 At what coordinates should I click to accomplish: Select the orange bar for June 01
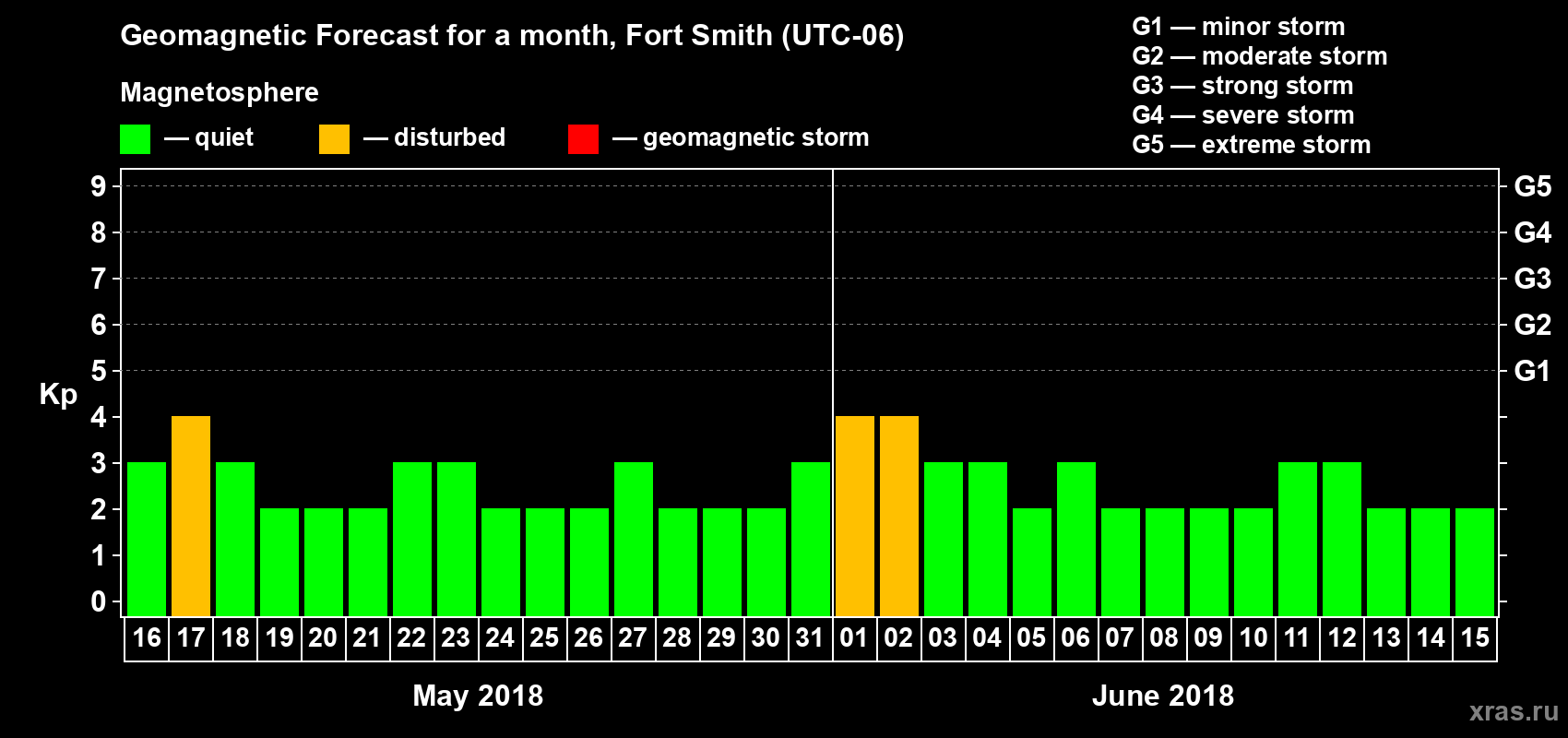coord(855,516)
